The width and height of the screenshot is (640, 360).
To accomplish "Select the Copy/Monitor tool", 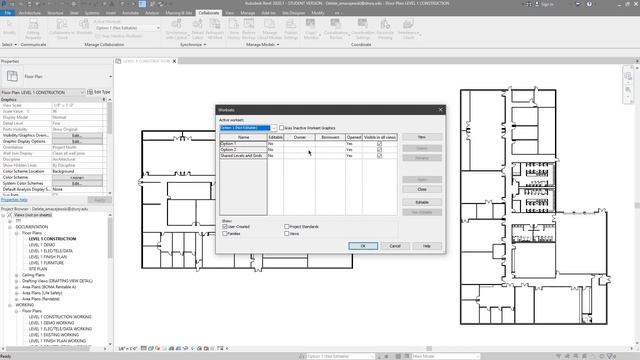I will click(311, 29).
